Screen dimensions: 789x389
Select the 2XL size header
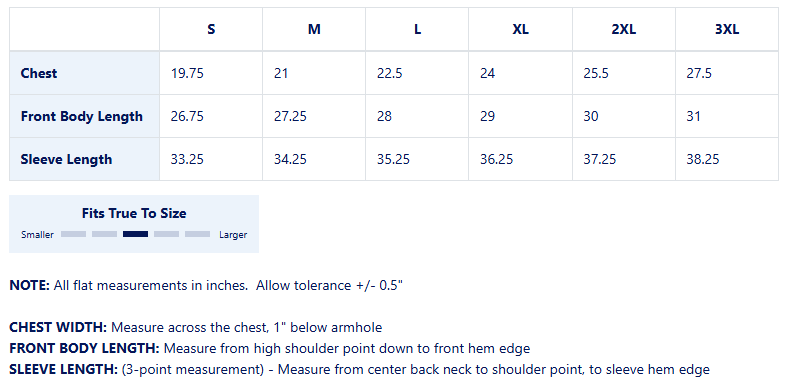coord(623,29)
